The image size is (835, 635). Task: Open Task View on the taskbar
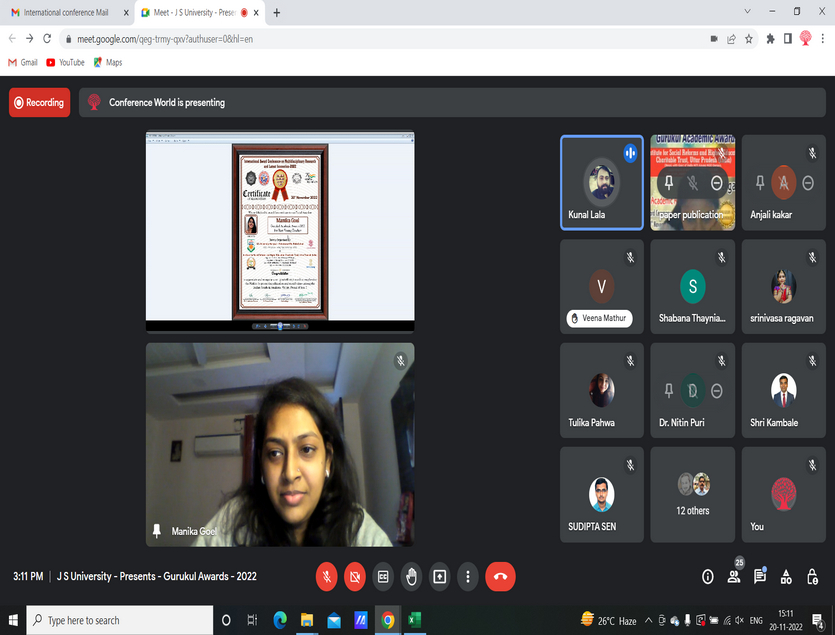pyautogui.click(x=252, y=620)
